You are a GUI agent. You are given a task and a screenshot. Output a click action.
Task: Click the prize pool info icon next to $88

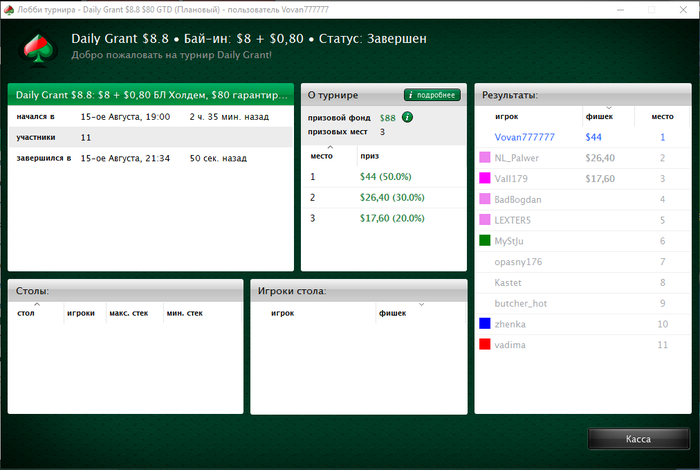coord(407,117)
